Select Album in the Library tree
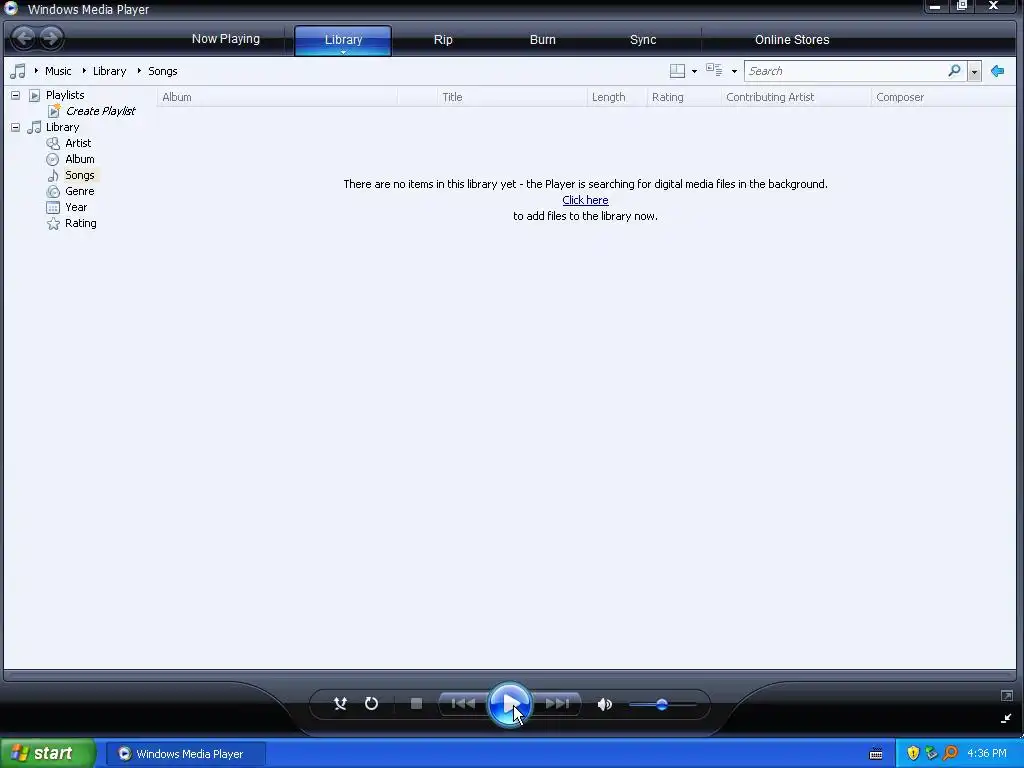The width and height of the screenshot is (1024, 768). click(x=80, y=159)
